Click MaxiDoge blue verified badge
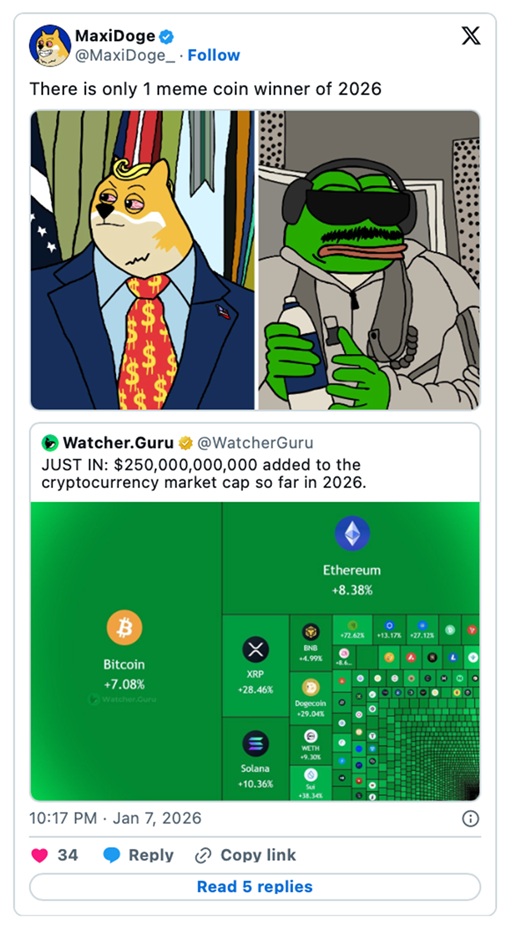The height and width of the screenshot is (930, 512). (x=167, y=36)
